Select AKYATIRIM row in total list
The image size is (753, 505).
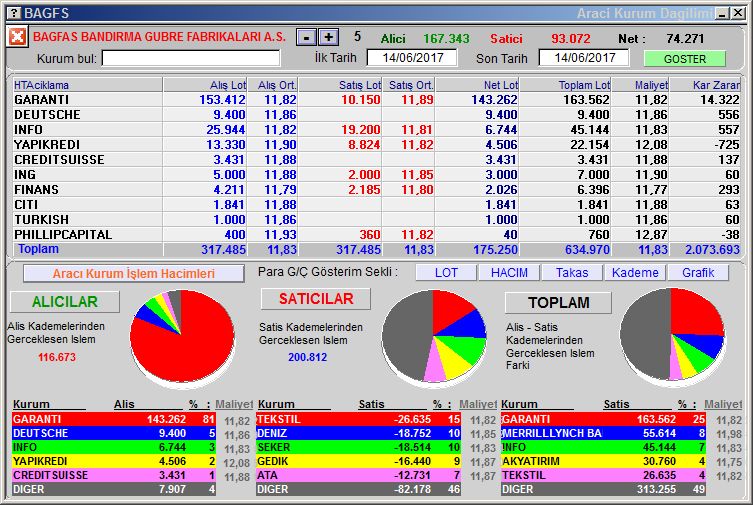[603, 461]
